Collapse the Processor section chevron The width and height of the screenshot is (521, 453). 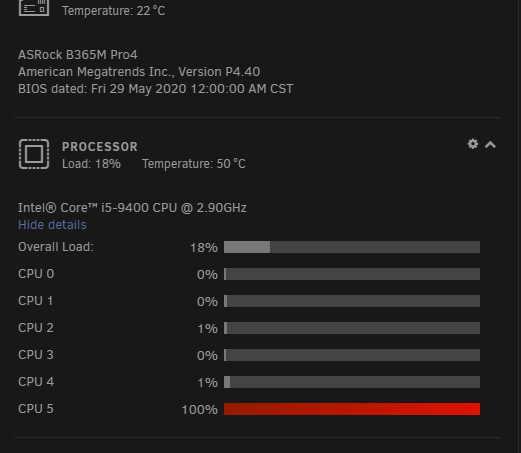490,145
